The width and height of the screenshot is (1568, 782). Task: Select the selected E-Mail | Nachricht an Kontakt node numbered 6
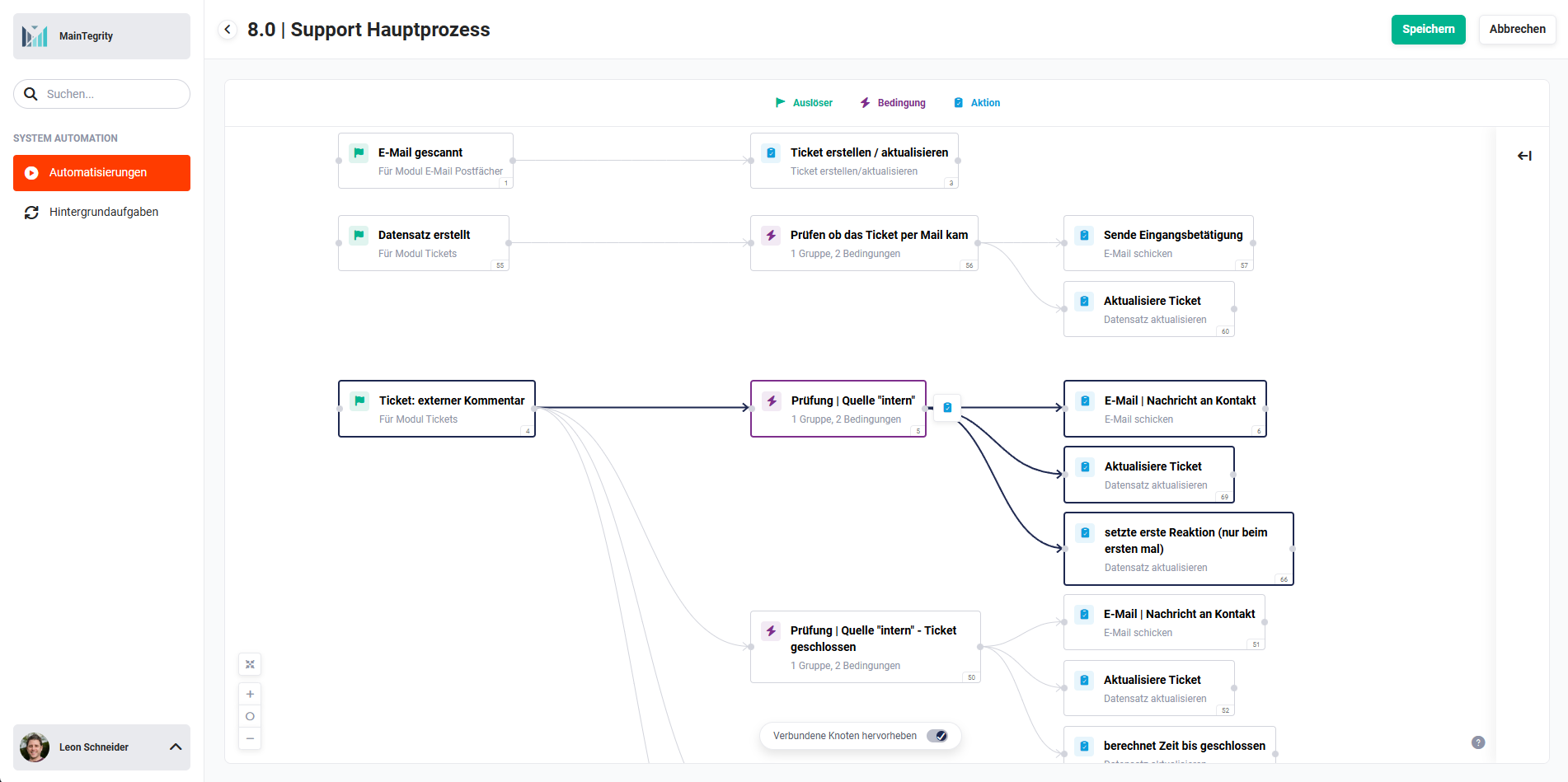pyautogui.click(x=1165, y=409)
